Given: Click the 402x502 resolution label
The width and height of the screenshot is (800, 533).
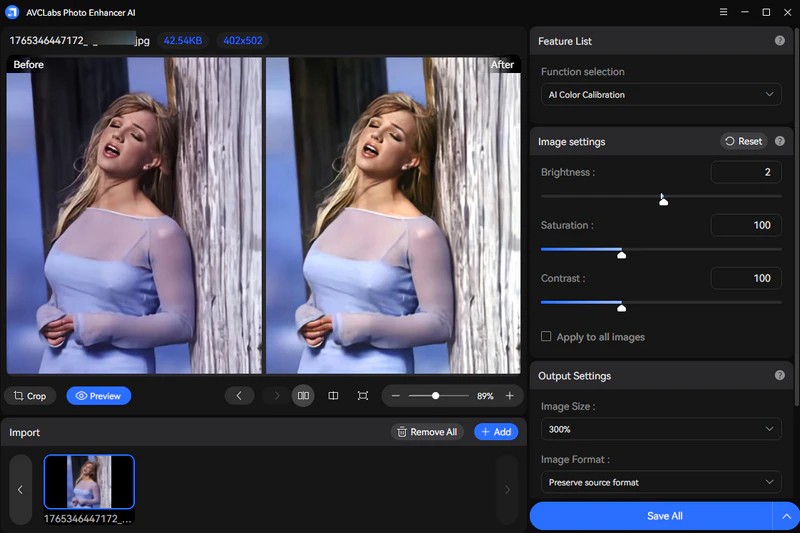Looking at the screenshot, I should [243, 40].
